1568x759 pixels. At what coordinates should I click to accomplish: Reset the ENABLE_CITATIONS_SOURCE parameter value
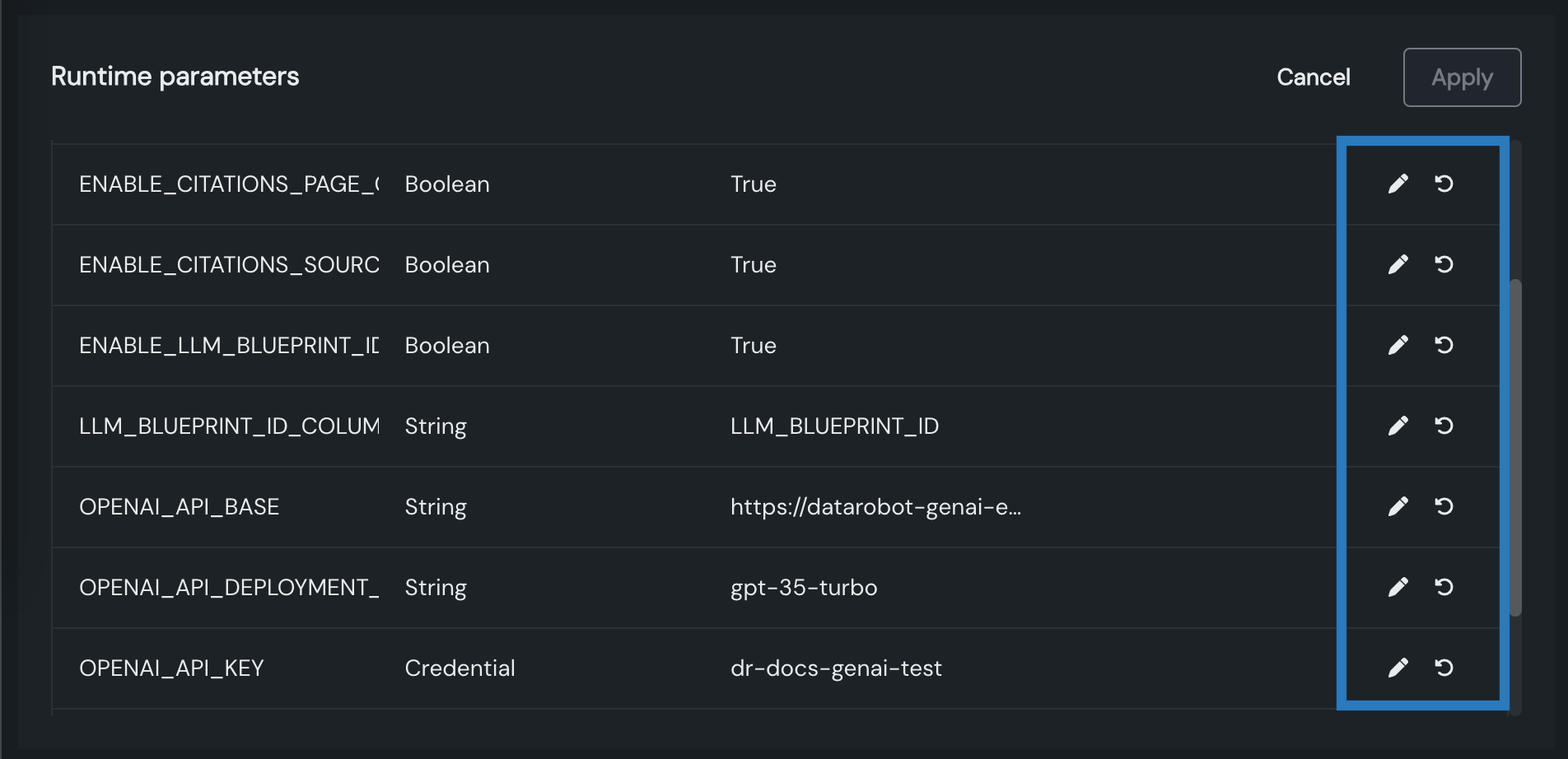pyautogui.click(x=1444, y=264)
